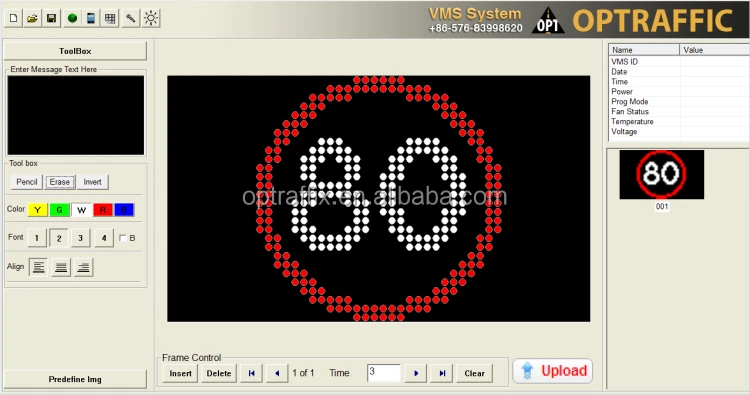Select font size 4
750x395 pixels.
click(x=104, y=238)
